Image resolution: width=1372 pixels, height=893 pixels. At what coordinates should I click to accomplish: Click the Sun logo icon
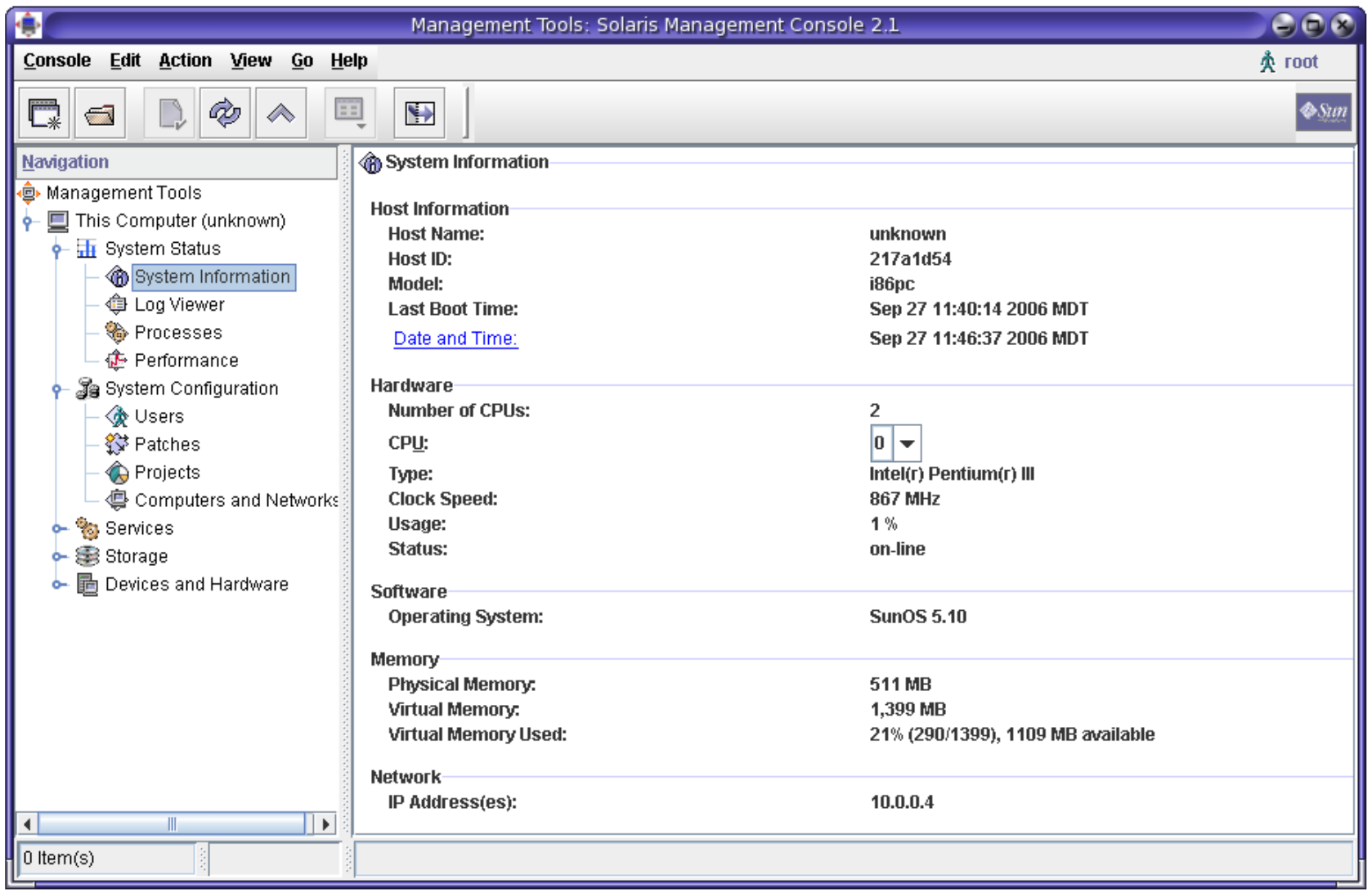point(1323,111)
